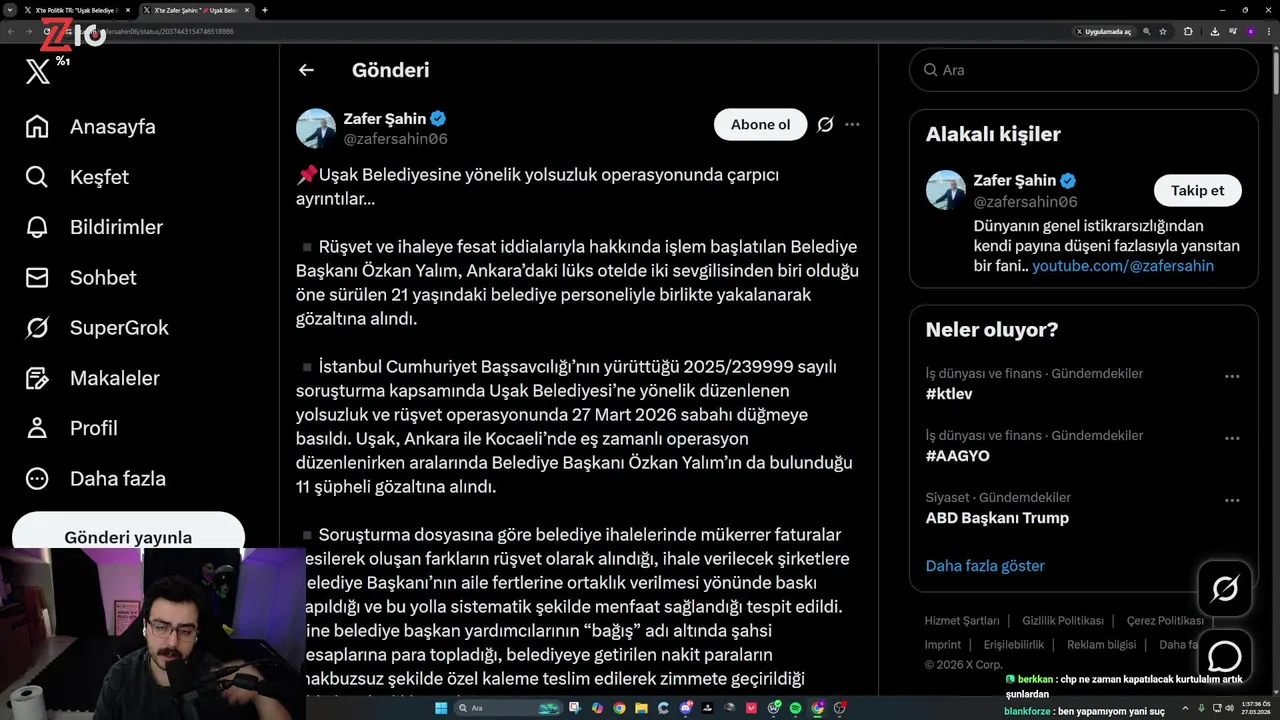
Task: Open youtube.com/@zafersahin link
Action: 1123,266
